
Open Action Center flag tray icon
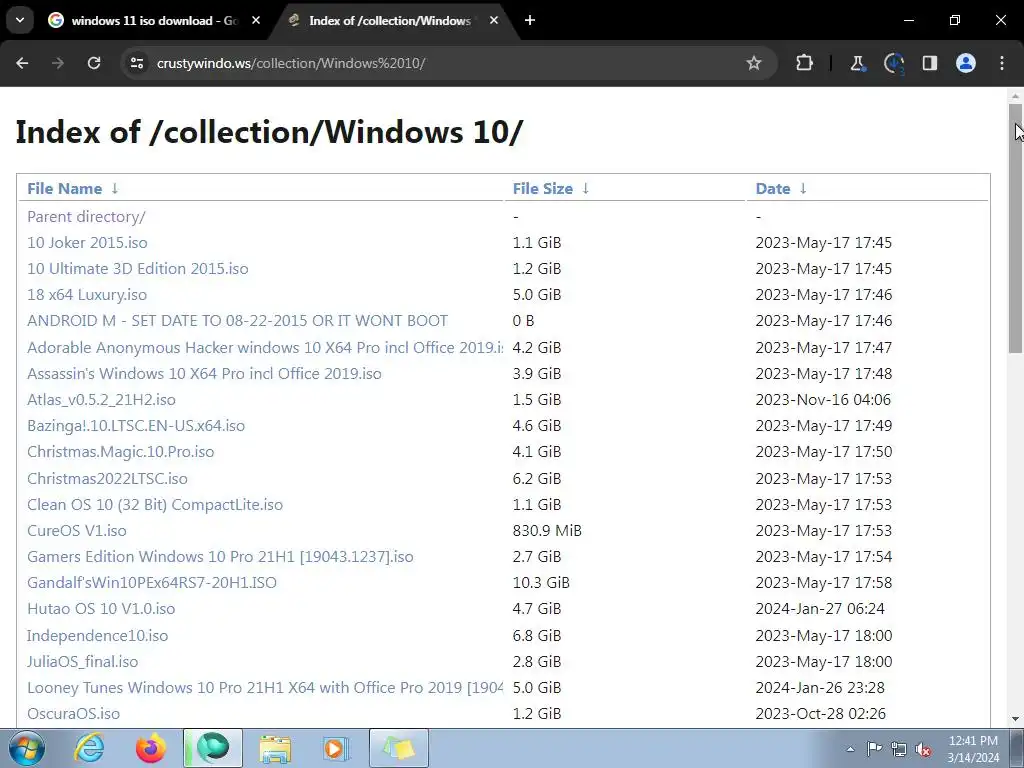874,749
